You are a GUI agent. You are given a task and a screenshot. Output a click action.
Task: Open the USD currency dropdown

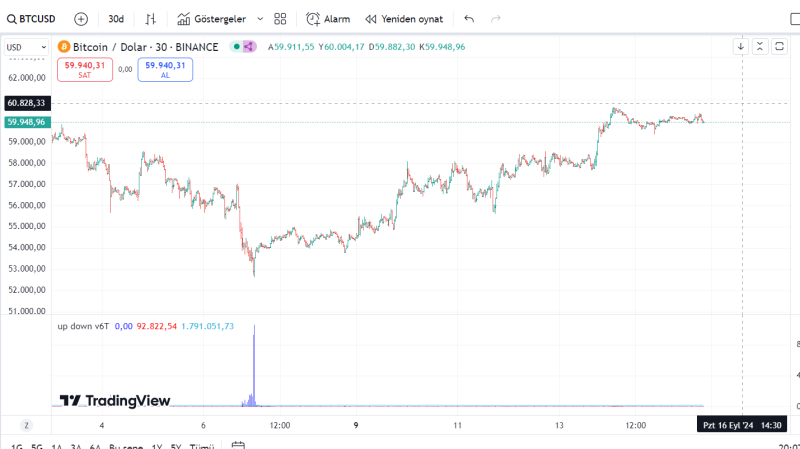coord(26,46)
